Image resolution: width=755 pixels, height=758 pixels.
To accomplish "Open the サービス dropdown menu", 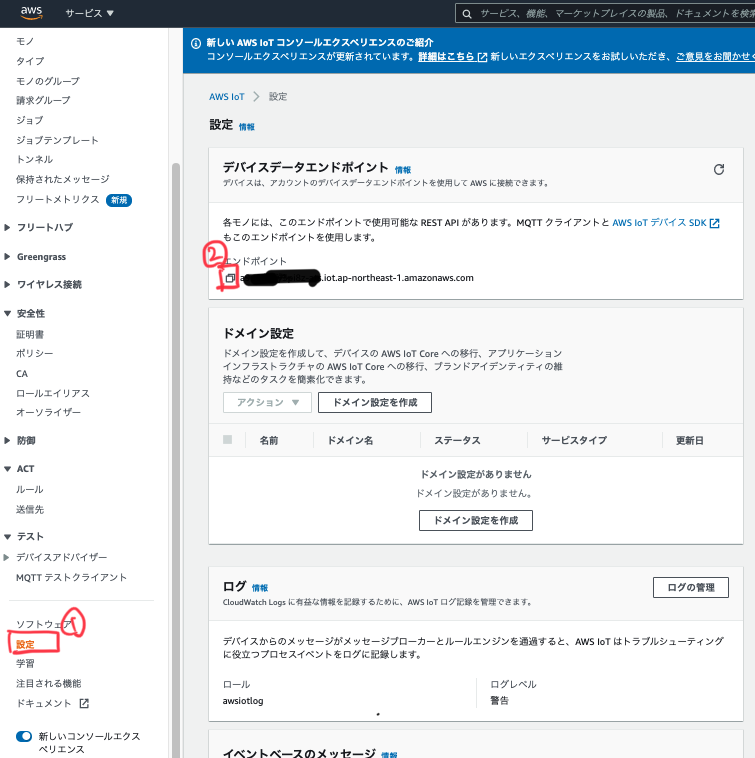I will pos(89,13).
